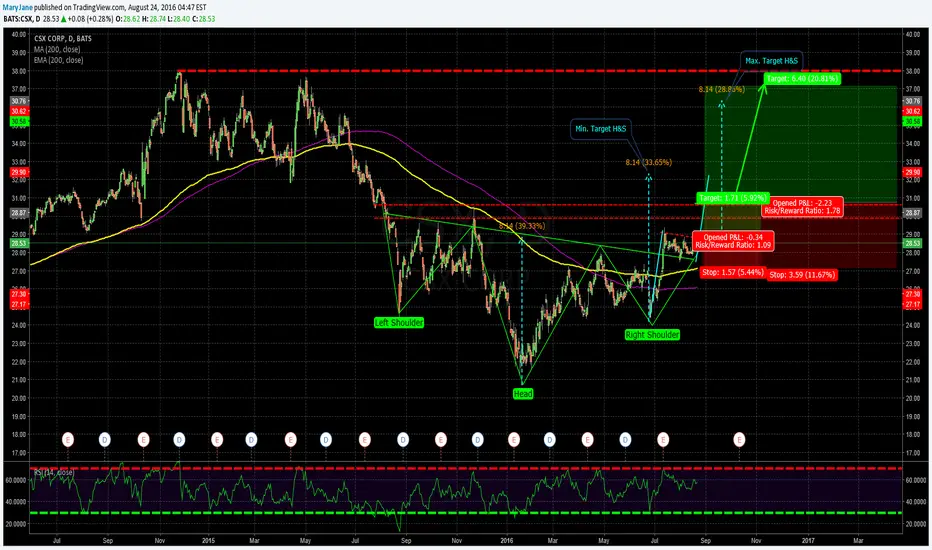This screenshot has width=932, height=550.
Task: Open the earnings E marker in October 2015
Action: coord(440,440)
